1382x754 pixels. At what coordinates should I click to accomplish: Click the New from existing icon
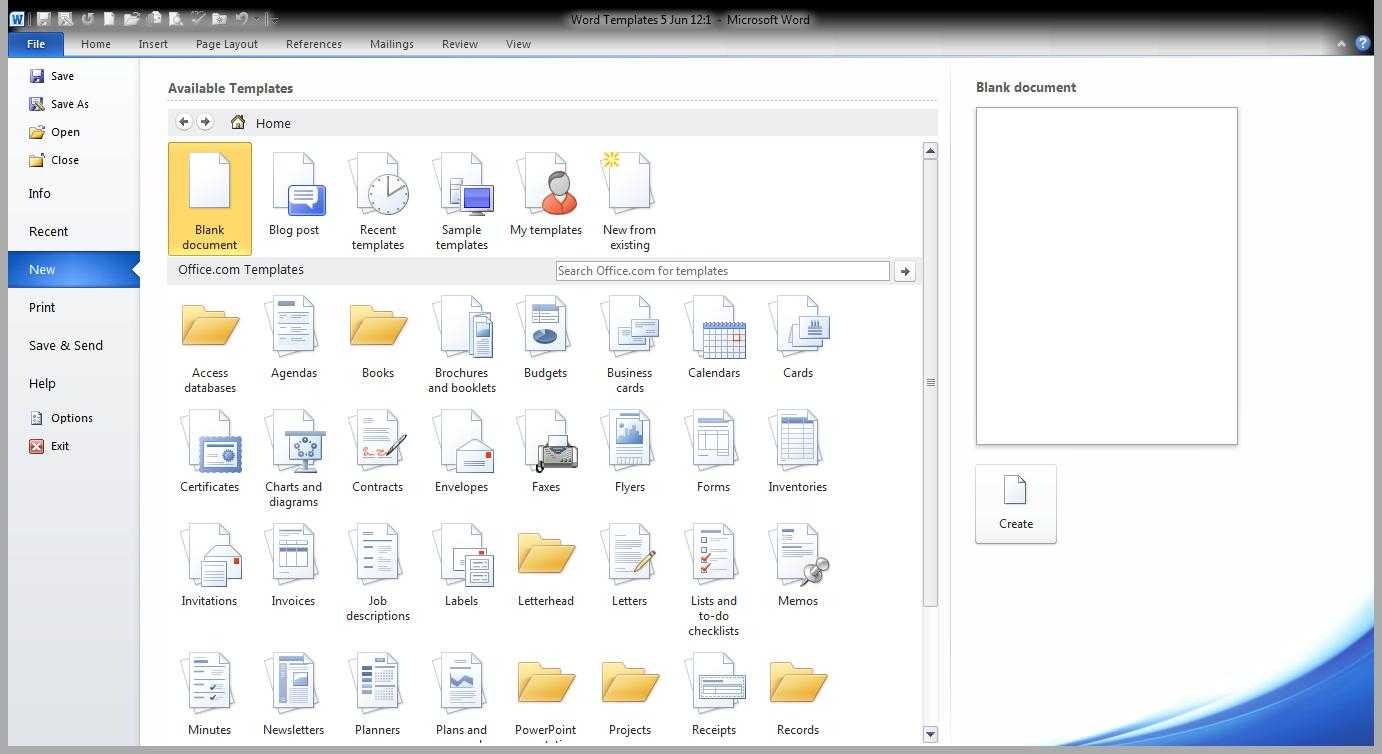pyautogui.click(x=629, y=200)
